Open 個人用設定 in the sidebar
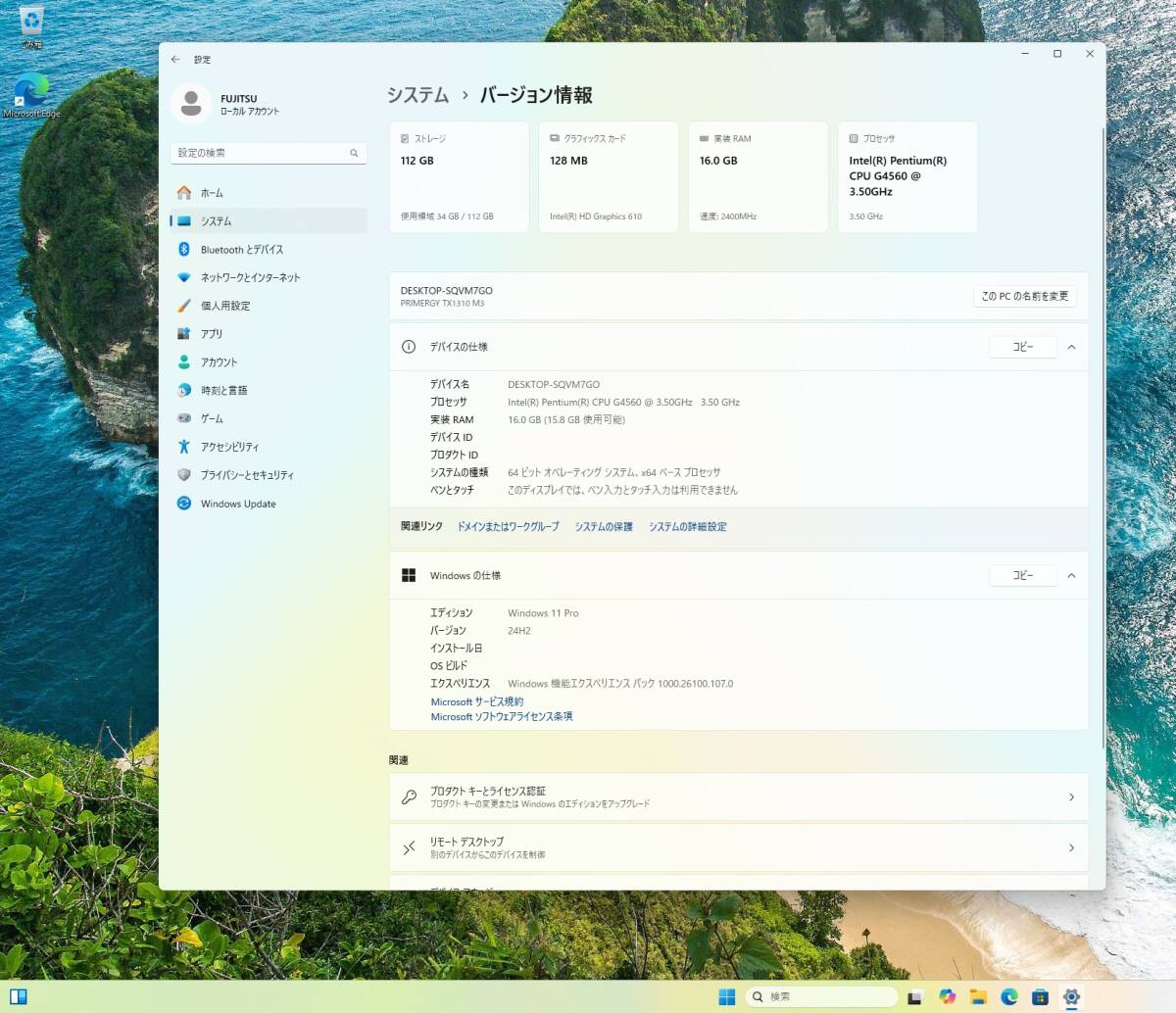1176x1013 pixels. tap(269, 306)
